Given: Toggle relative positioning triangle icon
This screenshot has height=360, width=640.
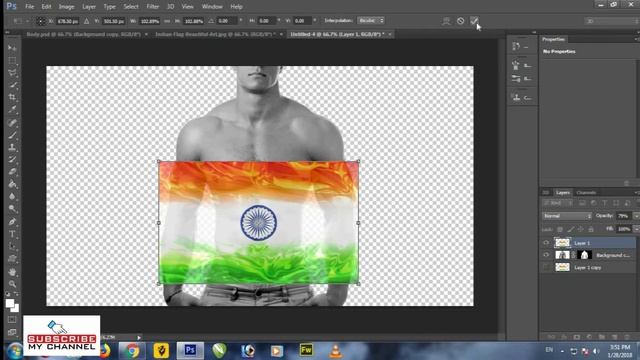Looking at the screenshot, I should (x=87, y=21).
